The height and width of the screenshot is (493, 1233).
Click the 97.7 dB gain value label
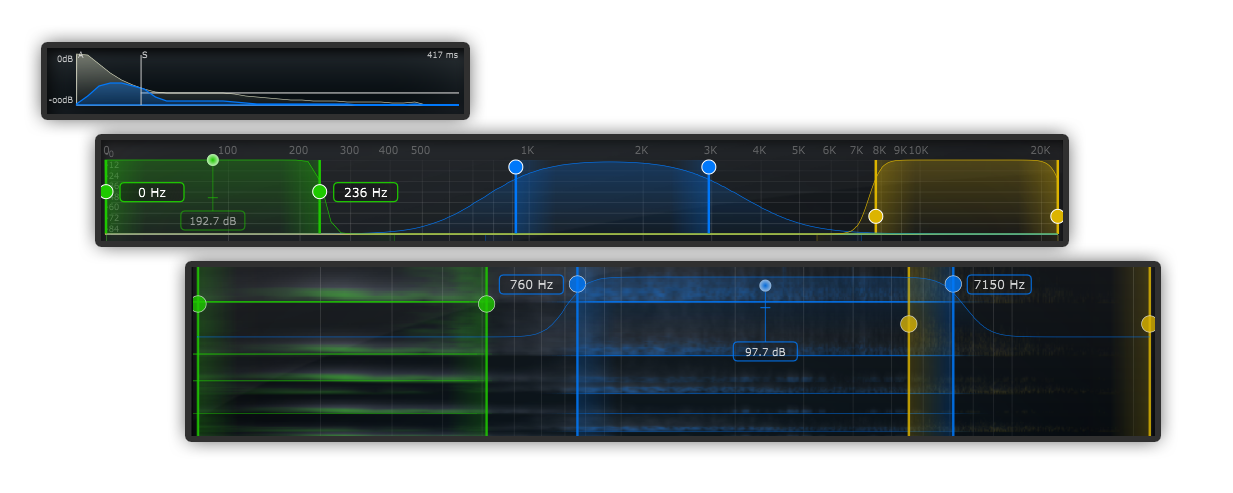(x=765, y=352)
